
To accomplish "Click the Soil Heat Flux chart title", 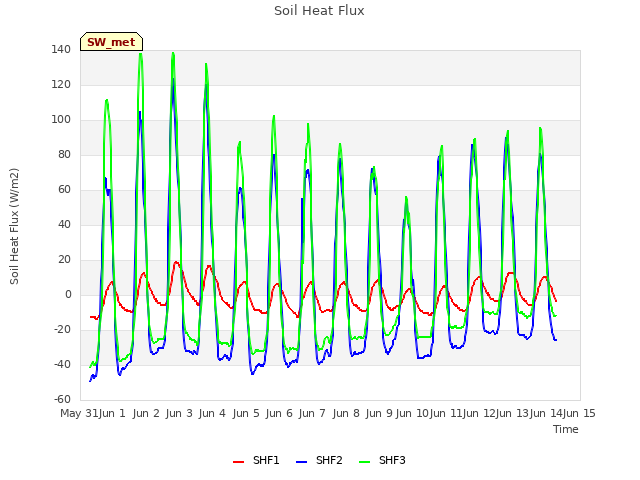I will [x=319, y=11].
